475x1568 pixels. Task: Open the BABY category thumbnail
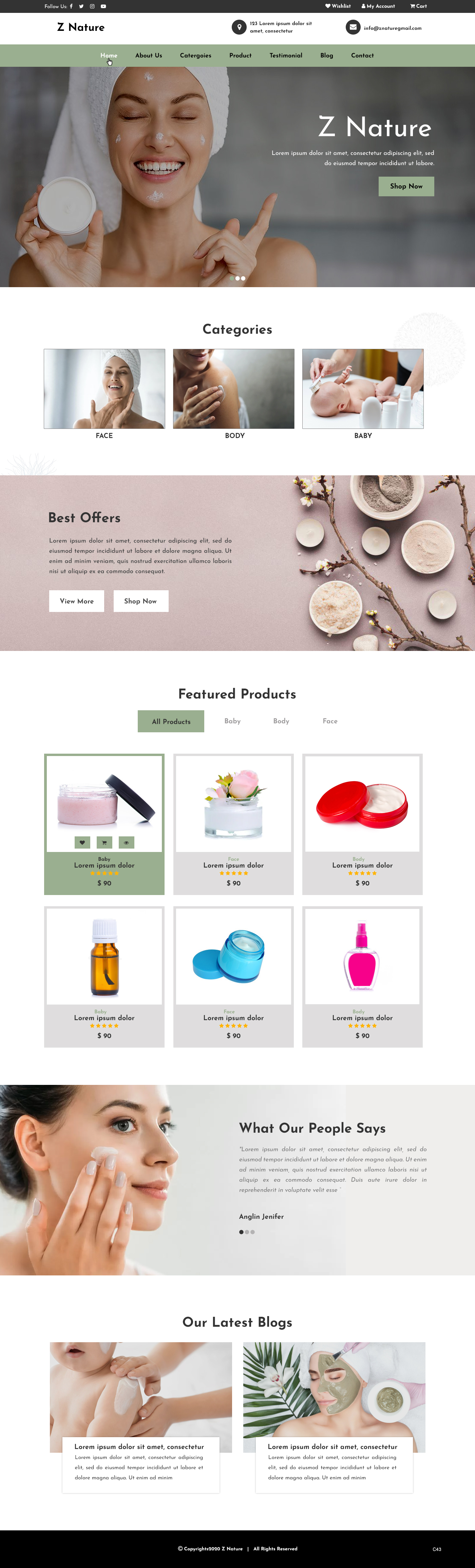click(363, 388)
